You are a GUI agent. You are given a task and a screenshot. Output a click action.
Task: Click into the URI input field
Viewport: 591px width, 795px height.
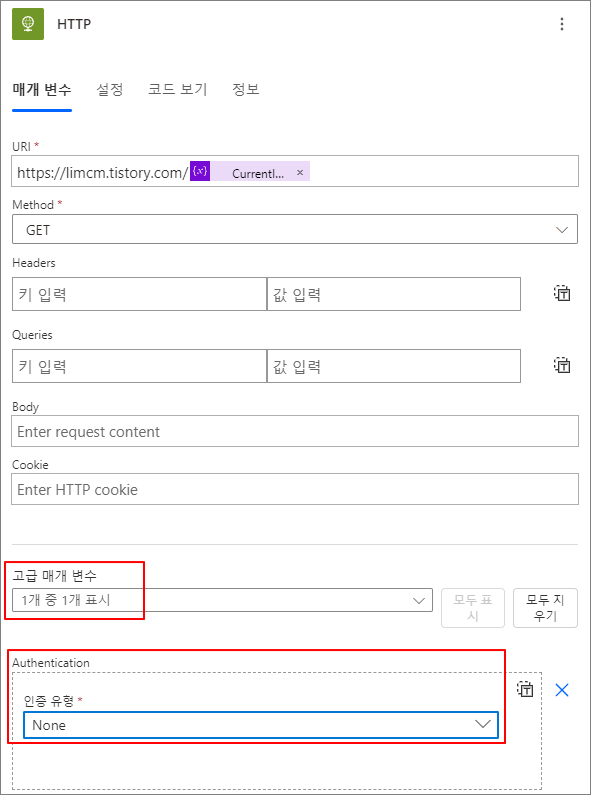pyautogui.click(x=295, y=171)
